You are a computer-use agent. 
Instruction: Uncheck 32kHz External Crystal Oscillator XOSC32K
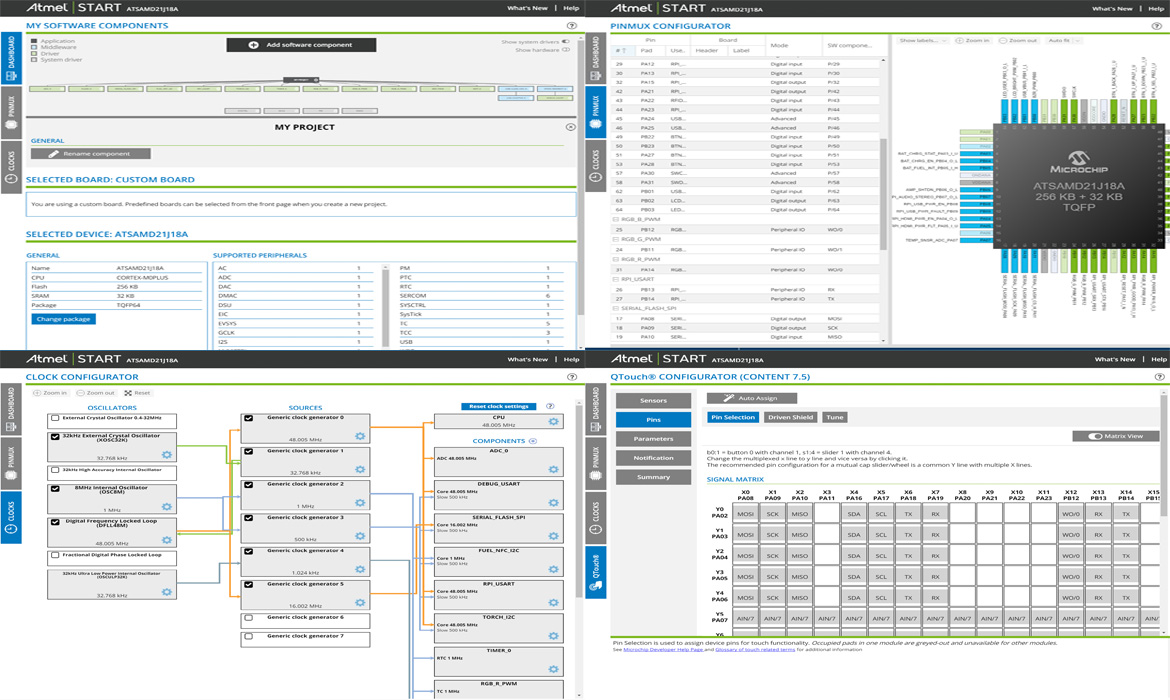pyautogui.click(x=55, y=437)
